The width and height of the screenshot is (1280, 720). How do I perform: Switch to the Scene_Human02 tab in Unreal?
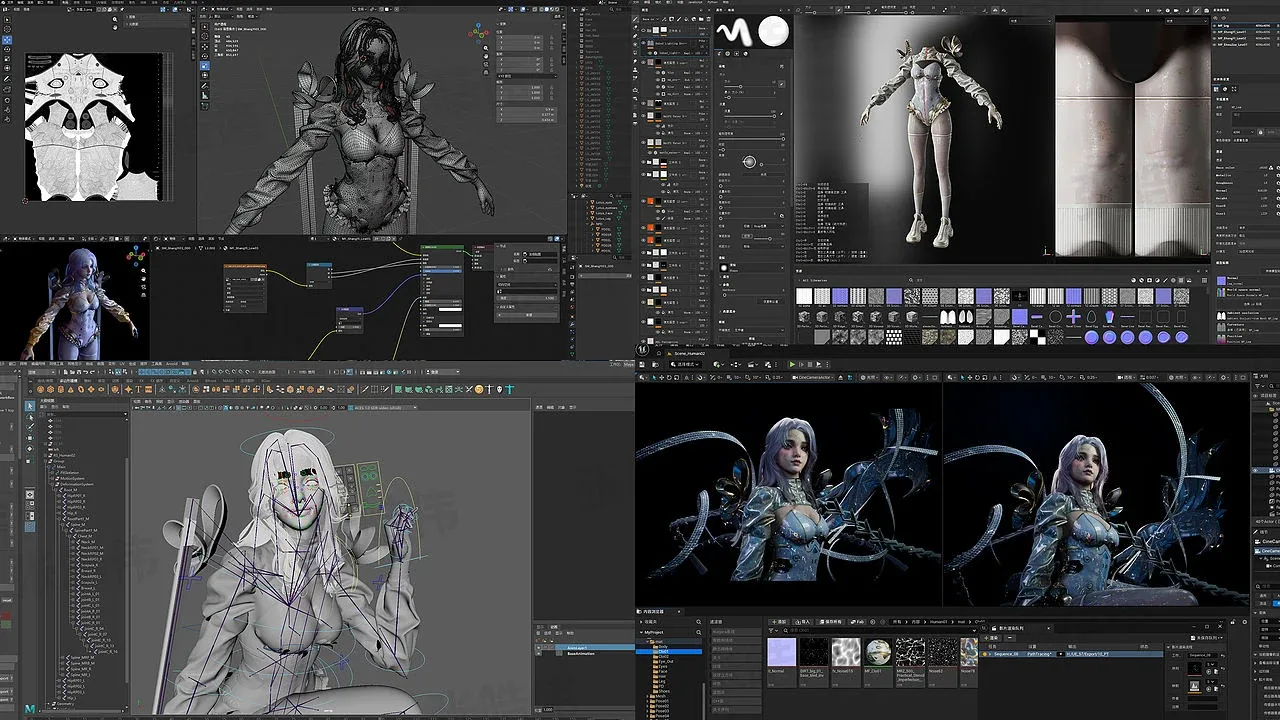(688, 353)
